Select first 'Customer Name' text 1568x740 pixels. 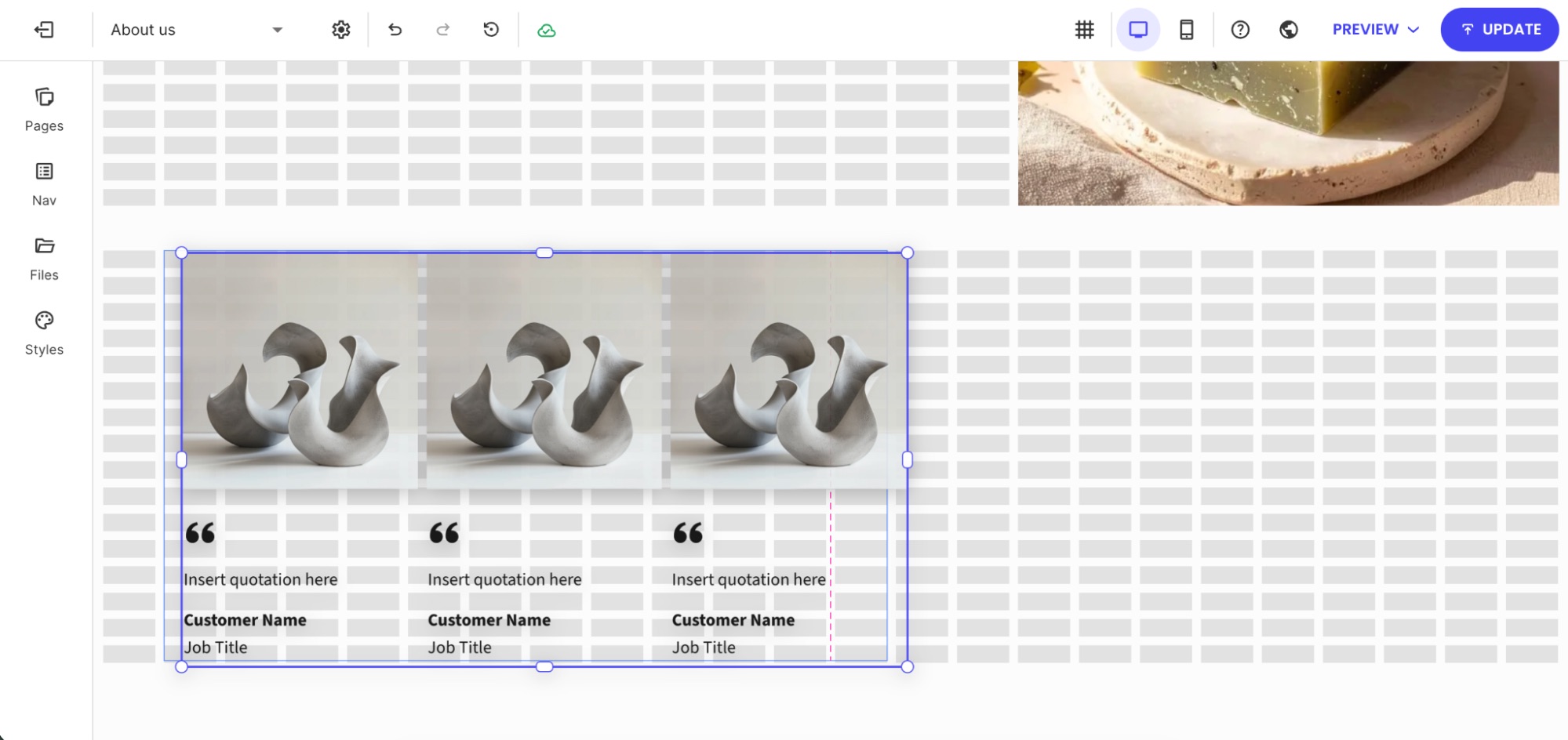click(x=245, y=620)
